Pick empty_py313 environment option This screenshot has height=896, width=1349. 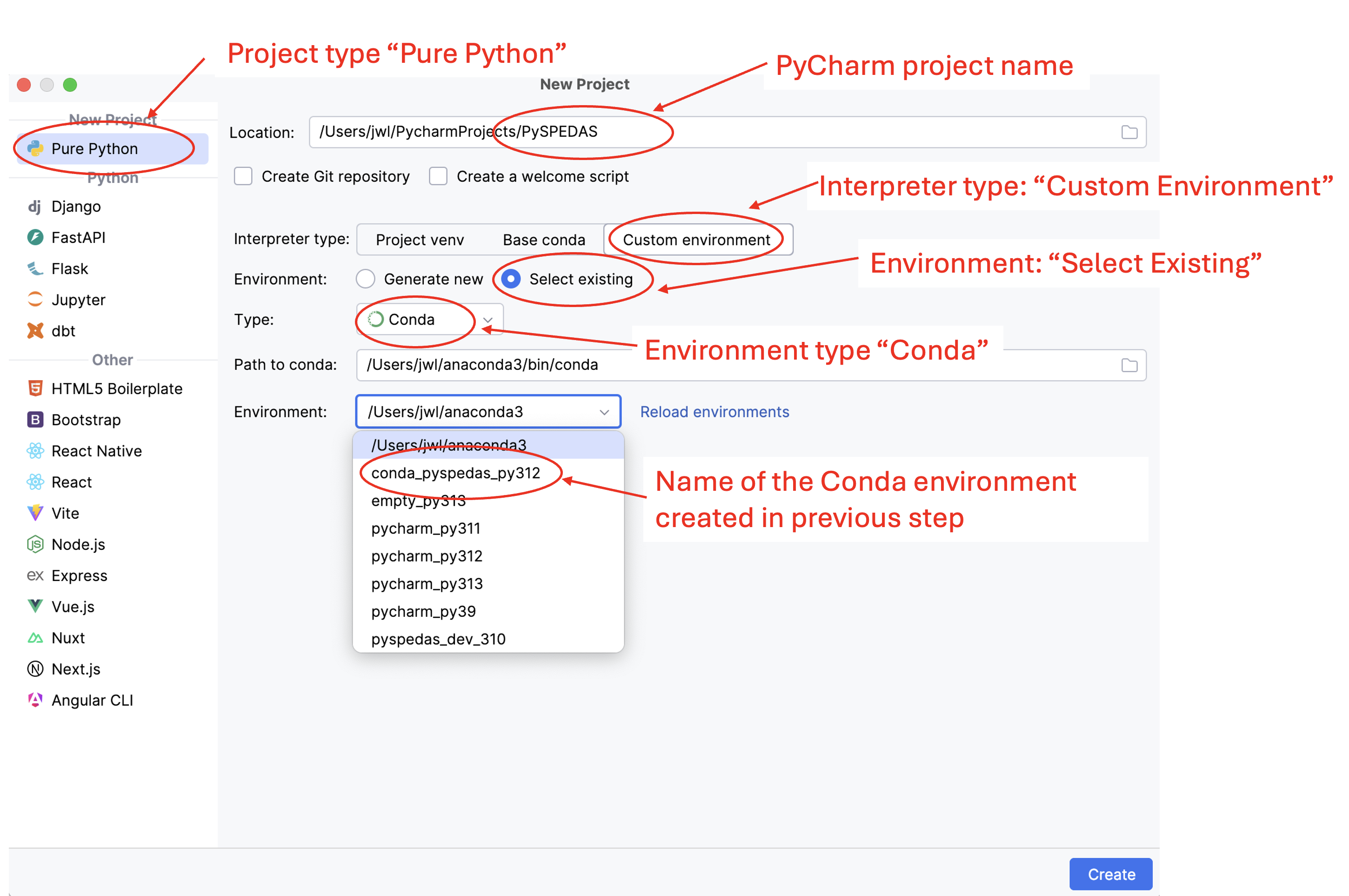[x=488, y=501]
